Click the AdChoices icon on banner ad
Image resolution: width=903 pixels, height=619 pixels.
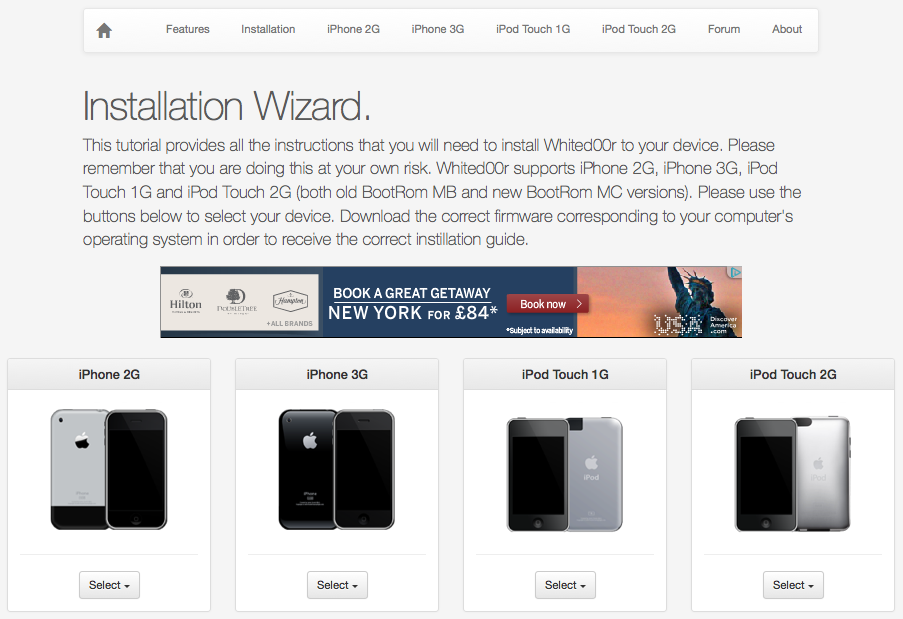735,272
